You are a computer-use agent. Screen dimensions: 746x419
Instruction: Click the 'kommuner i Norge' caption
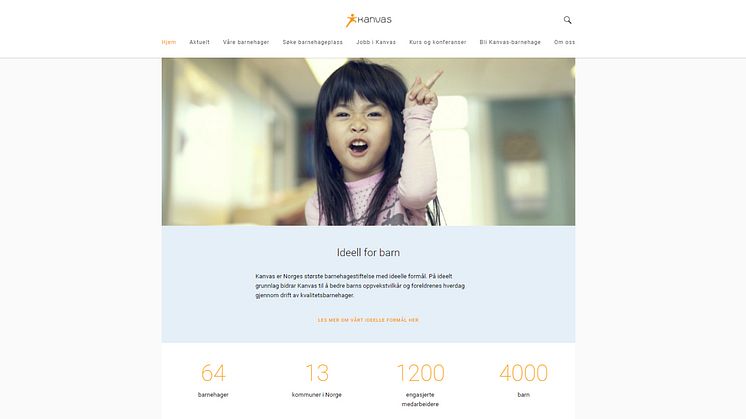316,395
